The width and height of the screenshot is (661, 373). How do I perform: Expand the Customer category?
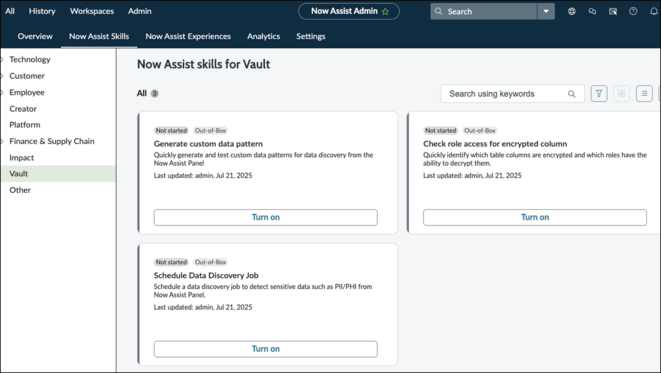coord(2,76)
